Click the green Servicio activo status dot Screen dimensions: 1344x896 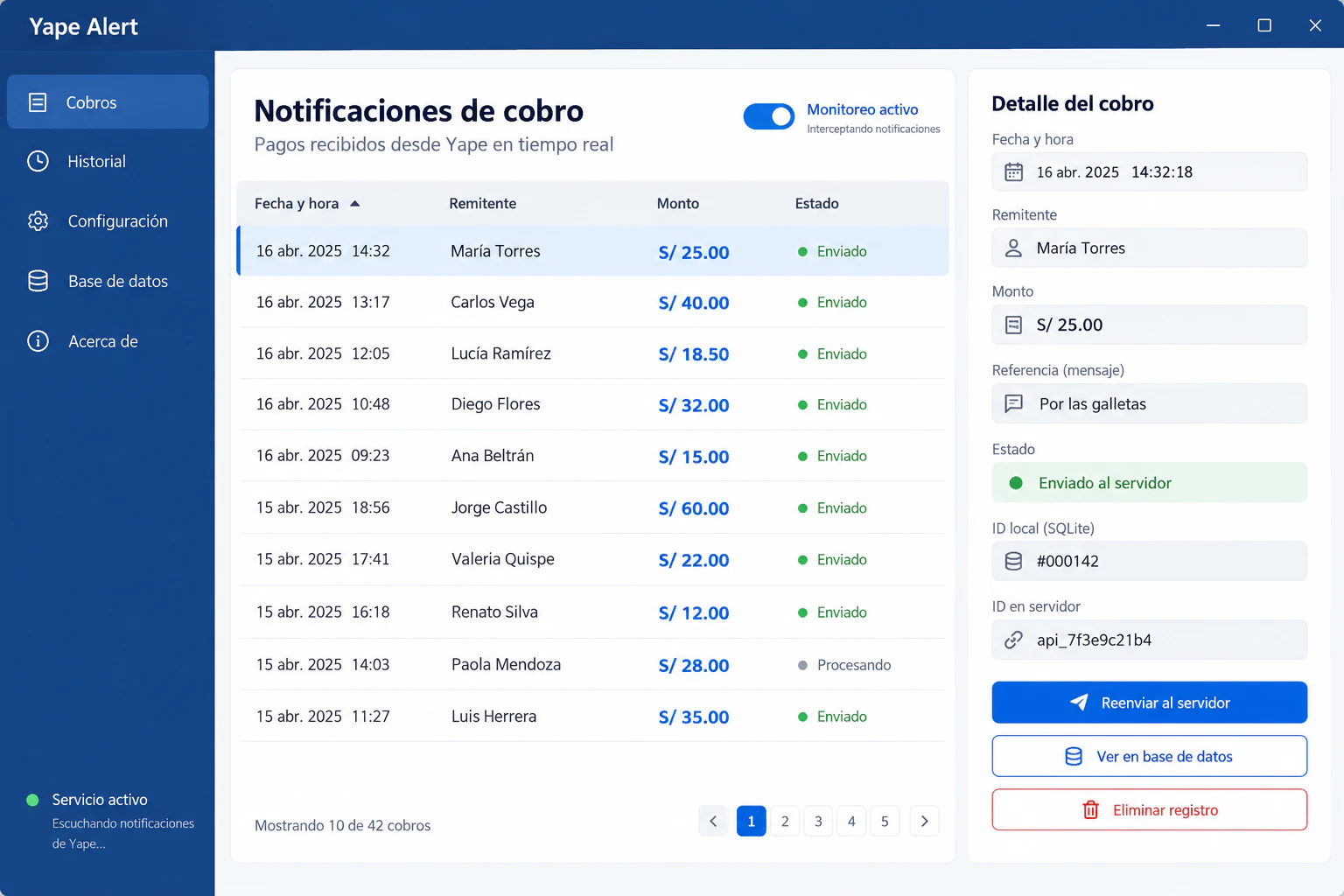32,800
